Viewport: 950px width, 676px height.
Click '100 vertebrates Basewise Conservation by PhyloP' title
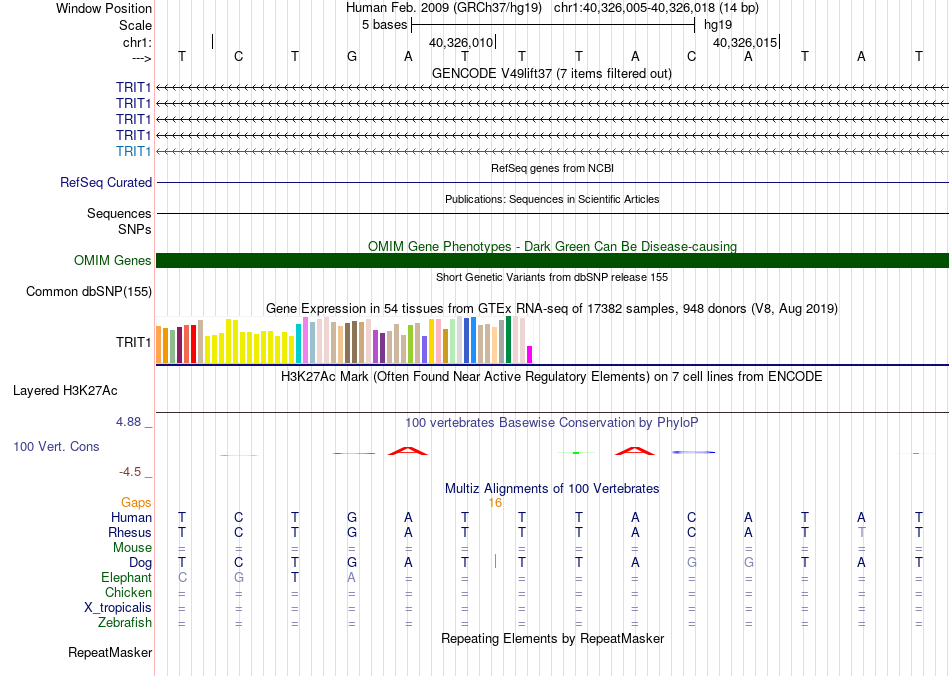click(x=552, y=422)
